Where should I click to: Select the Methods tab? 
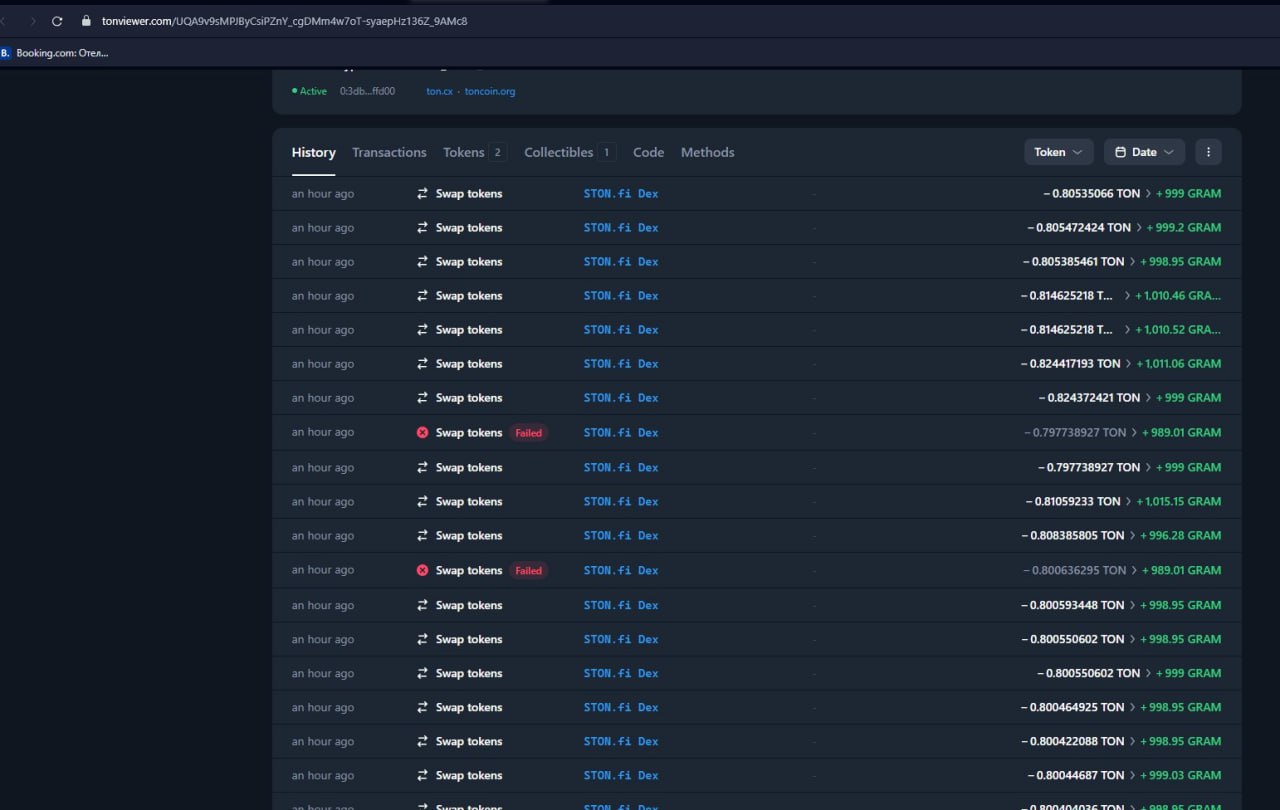tap(707, 153)
